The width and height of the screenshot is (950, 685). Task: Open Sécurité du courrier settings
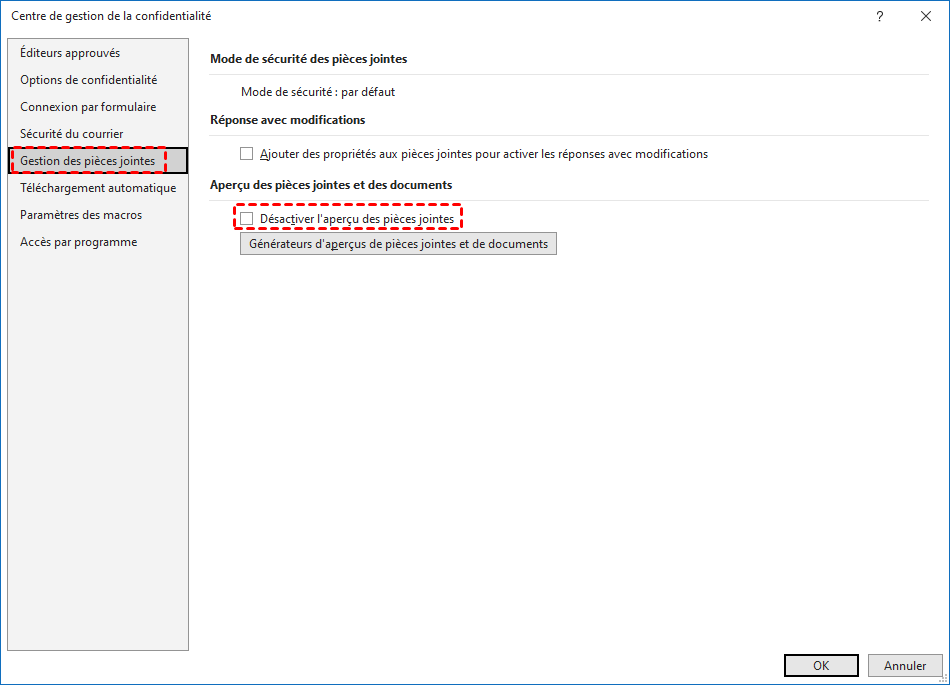click(x=98, y=134)
